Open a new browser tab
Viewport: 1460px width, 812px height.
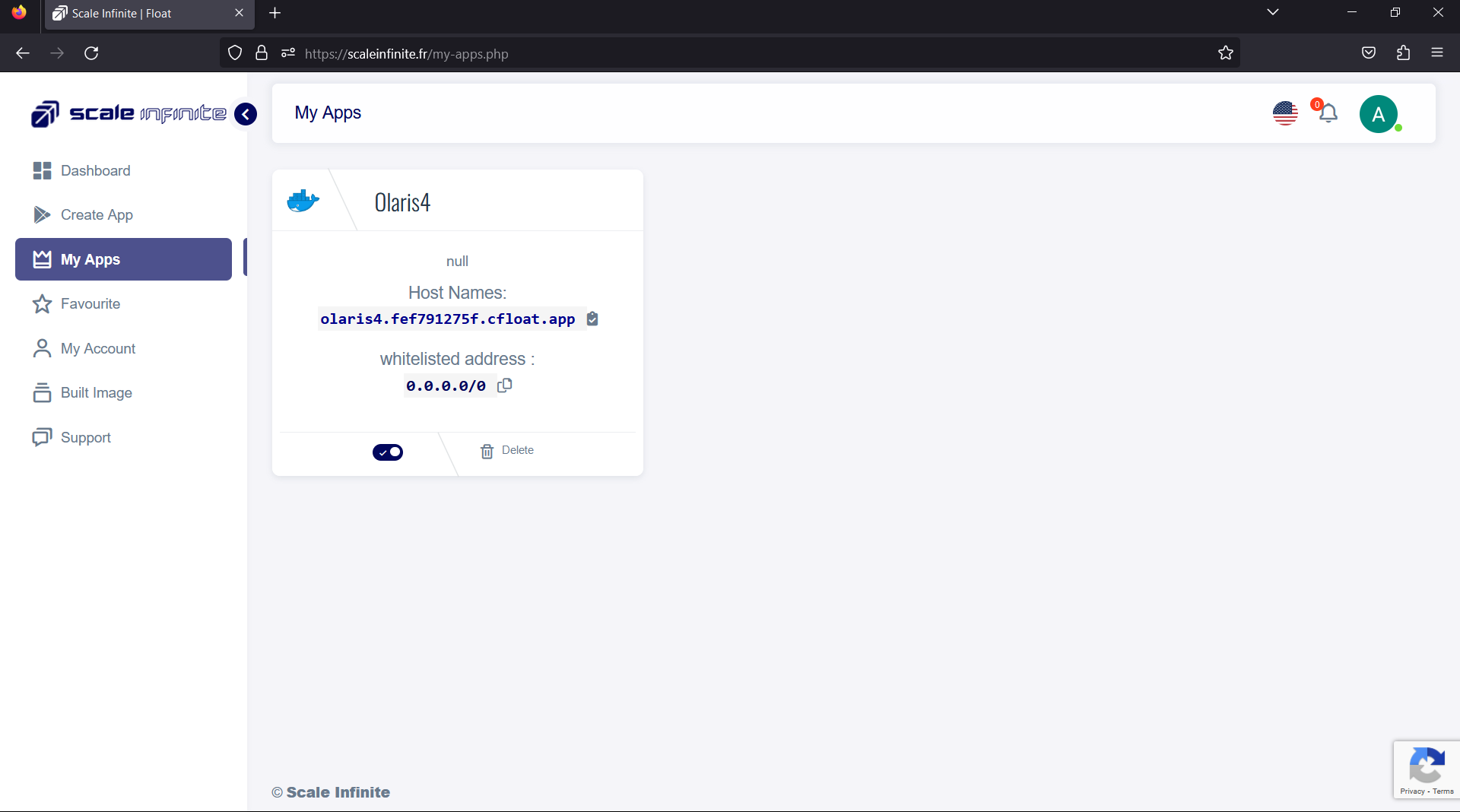coord(275,13)
